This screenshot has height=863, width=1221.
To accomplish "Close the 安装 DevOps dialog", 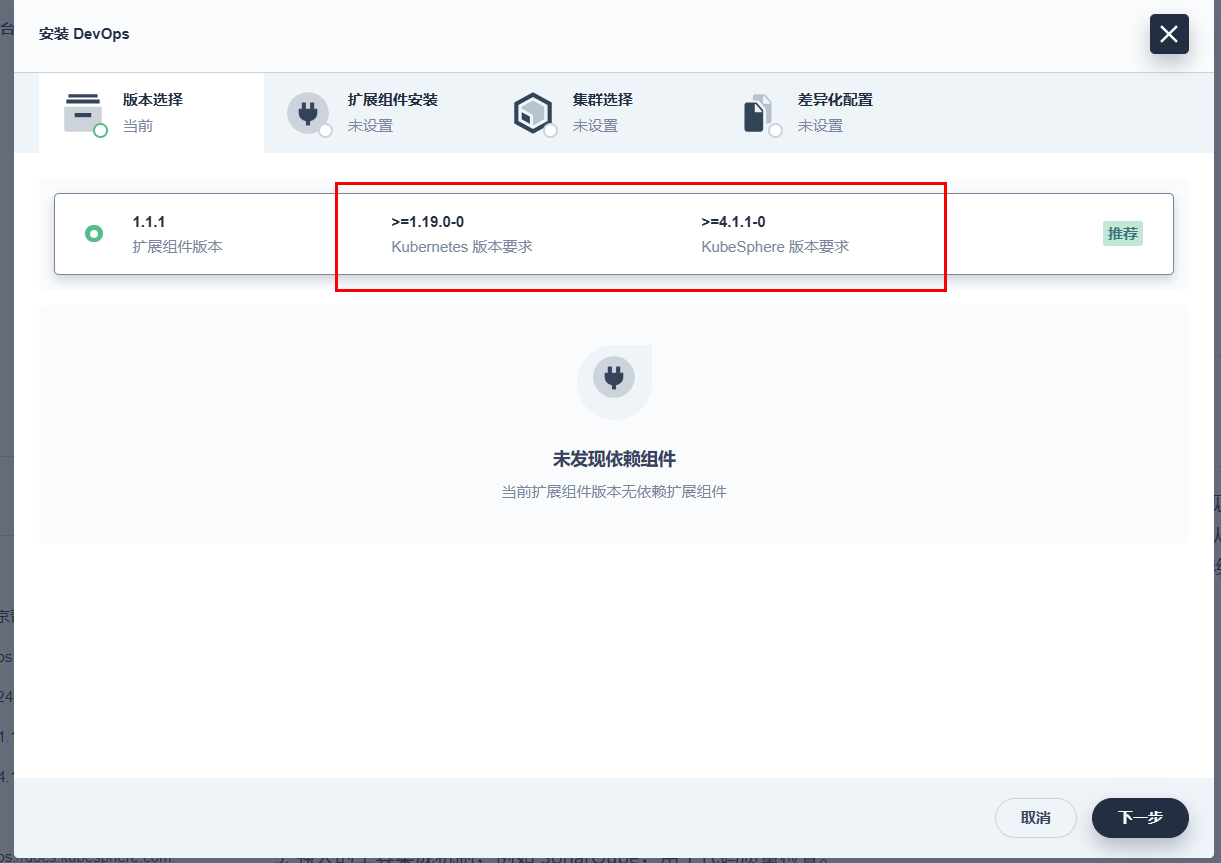I will [x=1169, y=34].
